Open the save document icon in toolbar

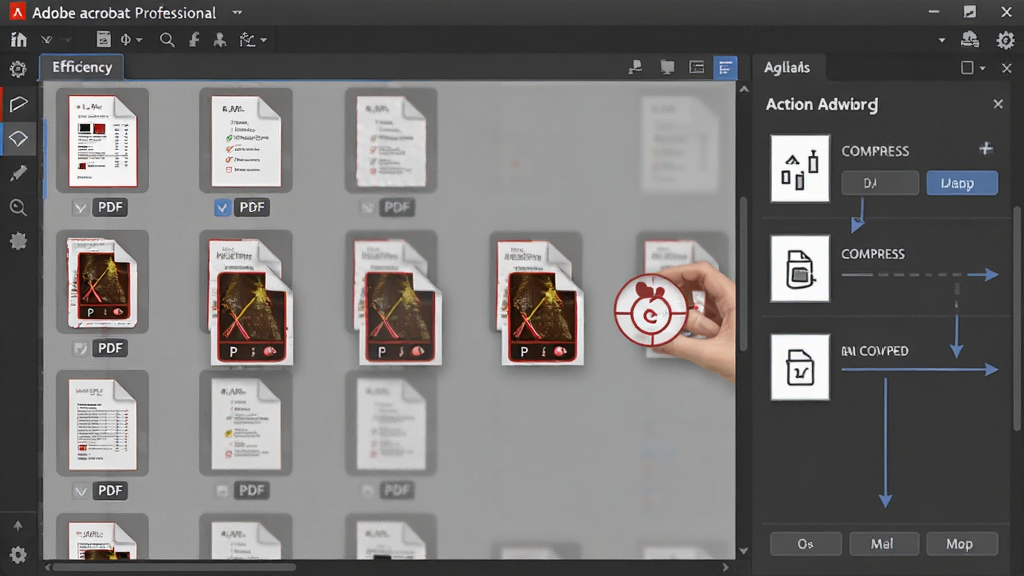point(103,39)
